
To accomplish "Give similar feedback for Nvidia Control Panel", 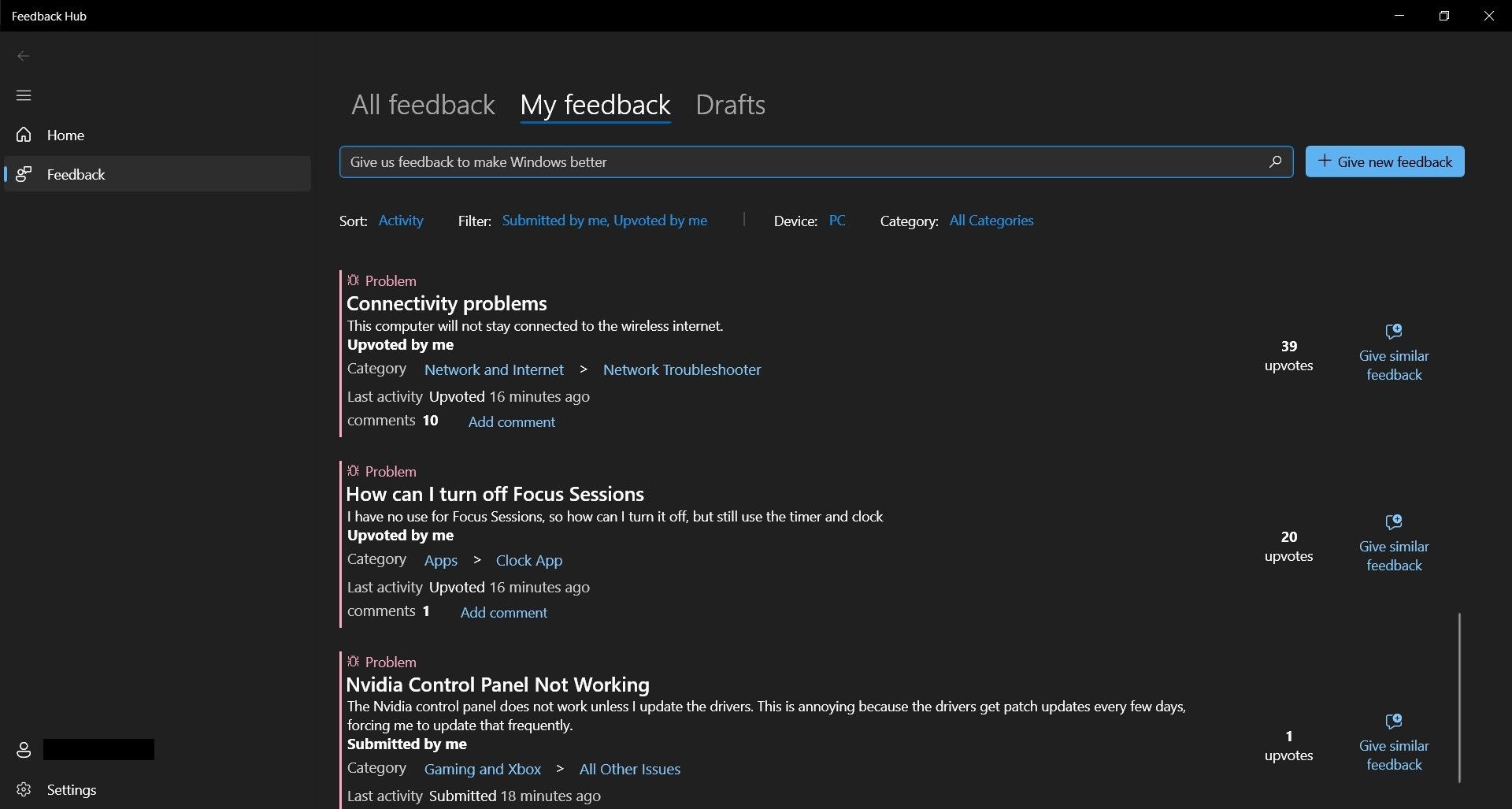I will coord(1393,743).
